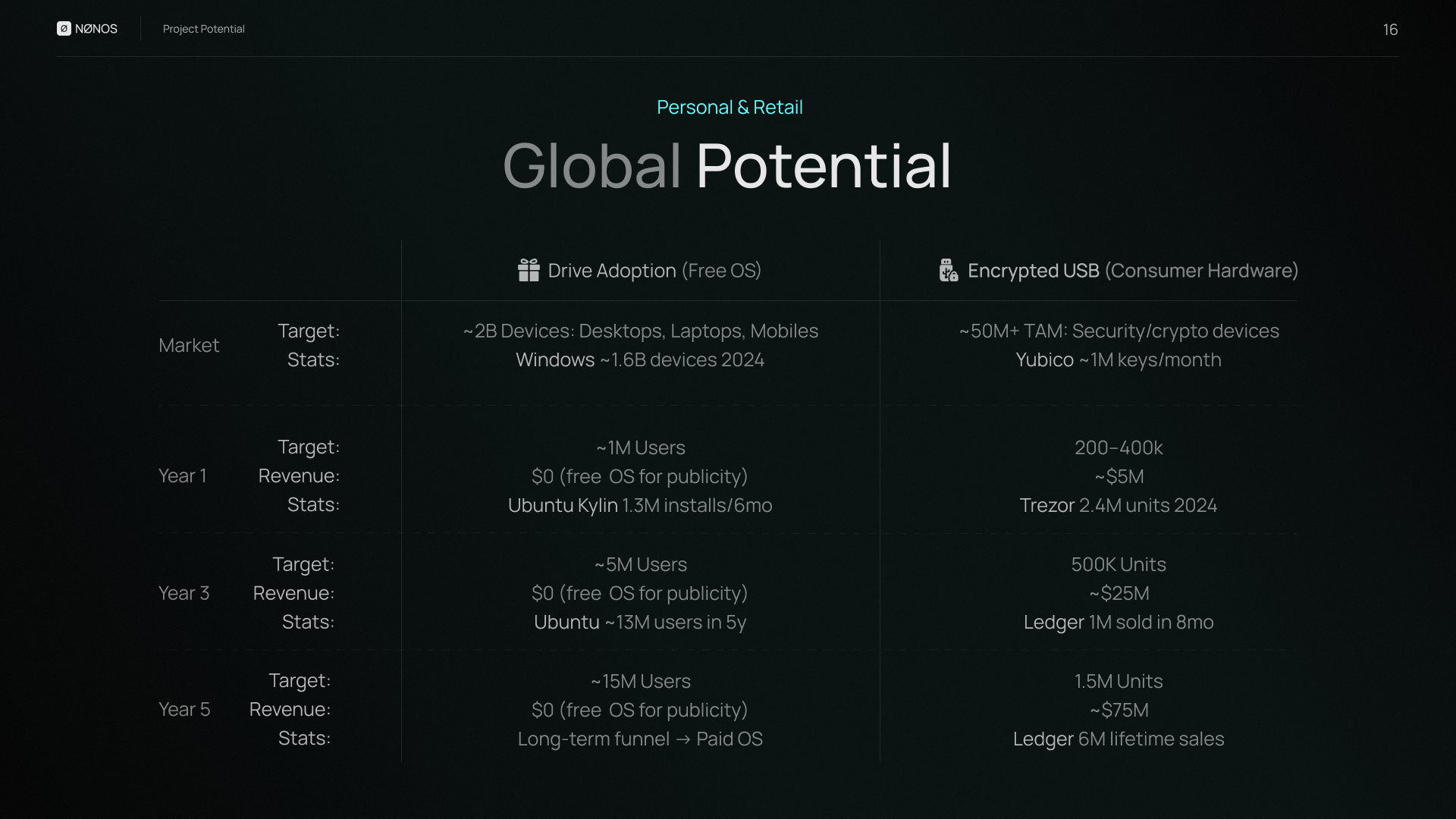Click the Year 1 row label
The height and width of the screenshot is (819, 1456).
point(182,475)
